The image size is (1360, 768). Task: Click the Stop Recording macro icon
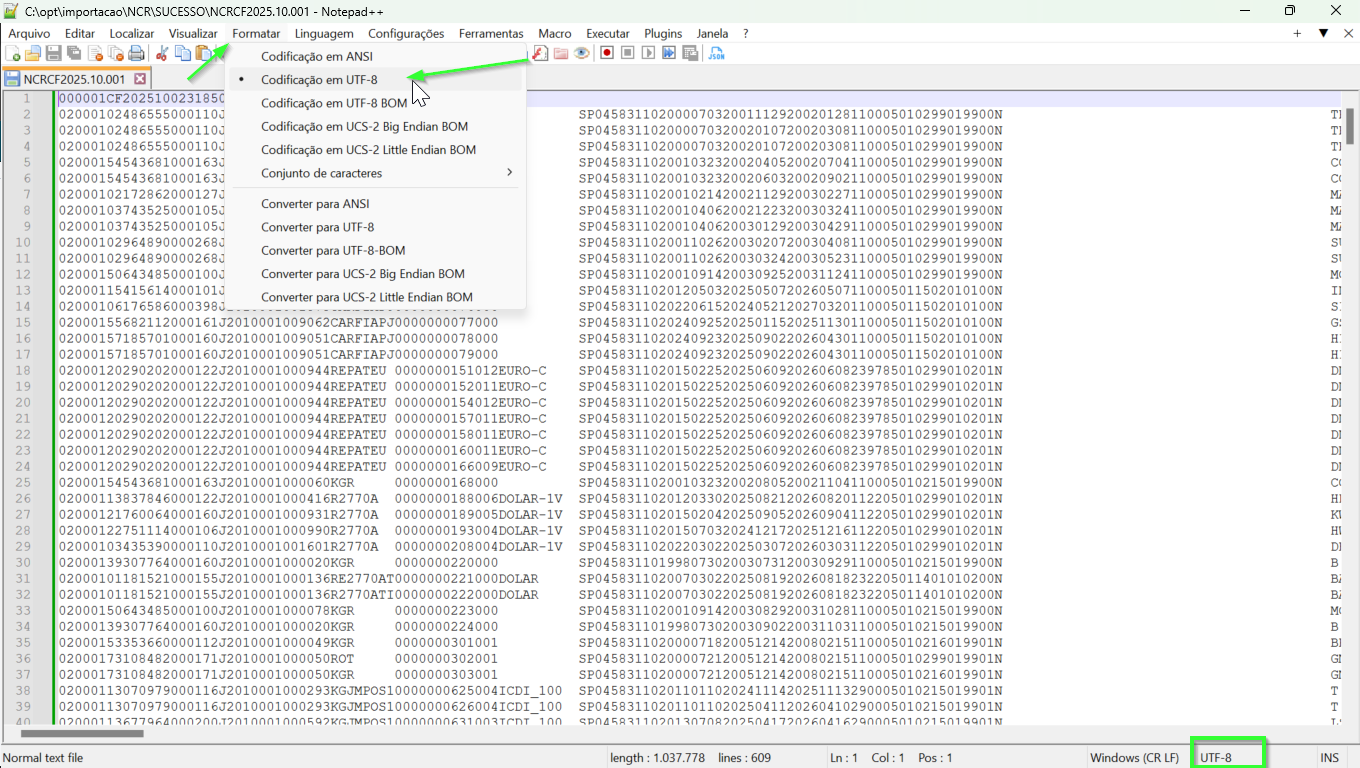tap(628, 53)
